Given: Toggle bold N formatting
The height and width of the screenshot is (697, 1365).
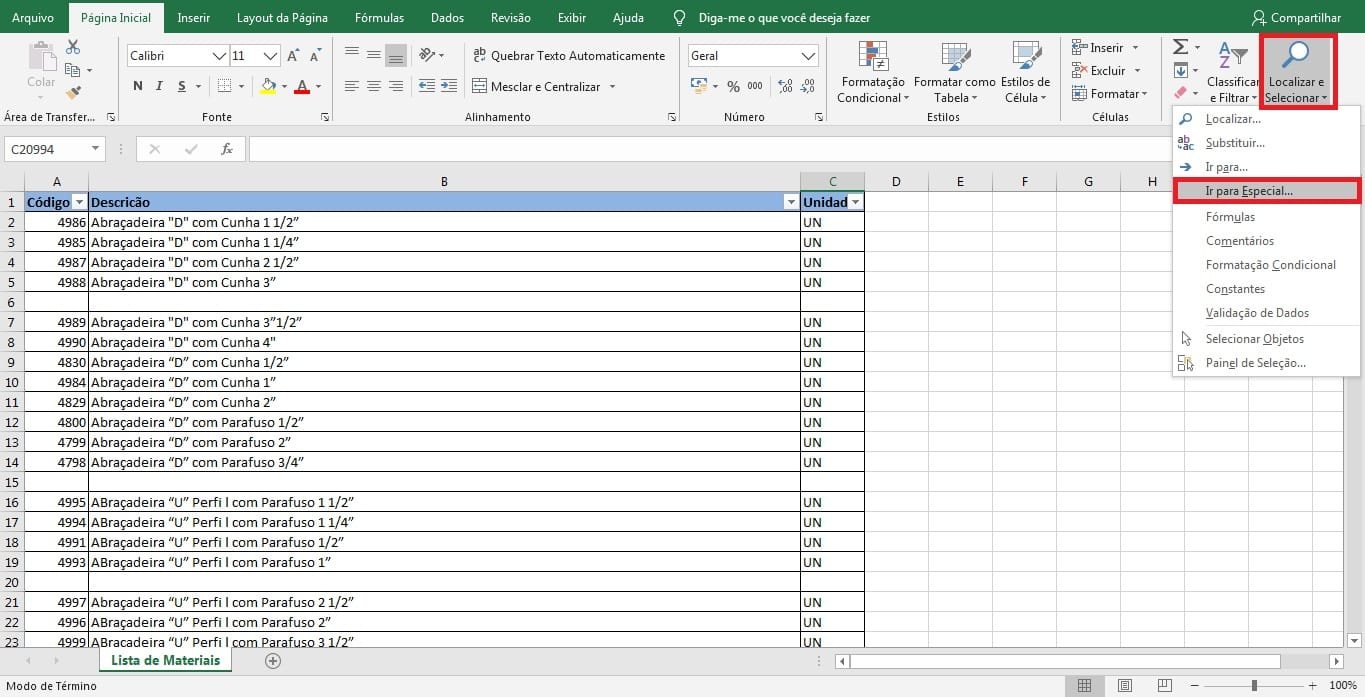Looking at the screenshot, I should tap(138, 86).
